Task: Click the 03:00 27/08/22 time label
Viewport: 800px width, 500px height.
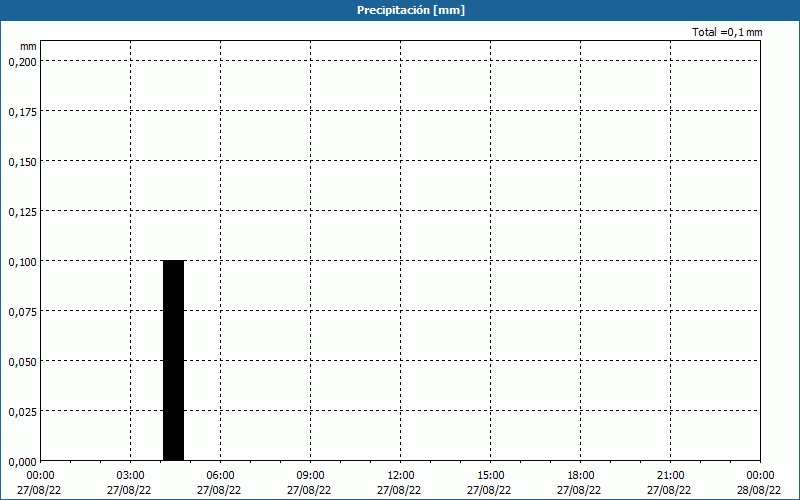Action: (129, 483)
